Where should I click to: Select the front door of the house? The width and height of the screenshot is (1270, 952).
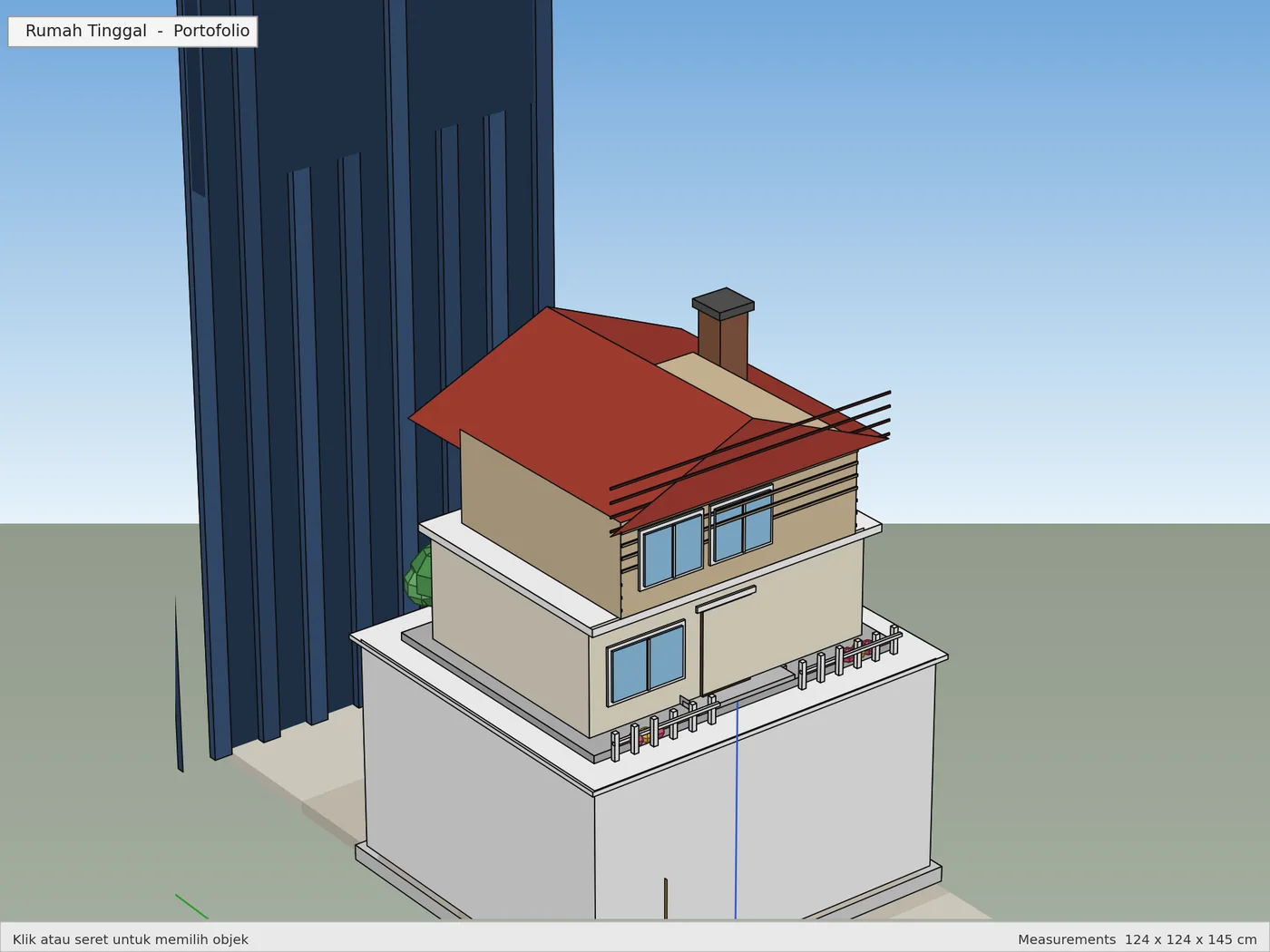tap(728, 642)
